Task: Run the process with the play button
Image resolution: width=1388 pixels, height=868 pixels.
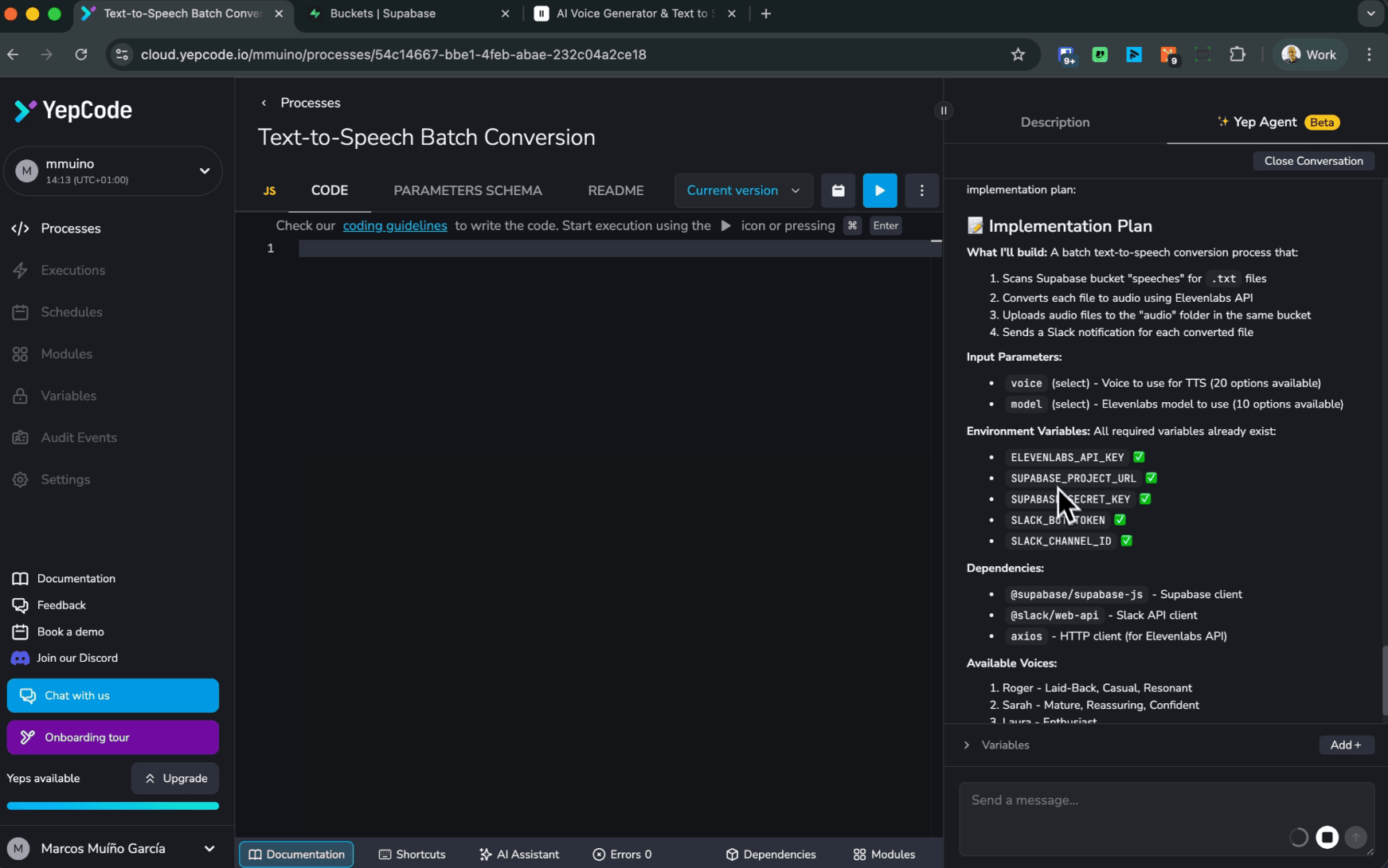Action: pyautogui.click(x=879, y=190)
